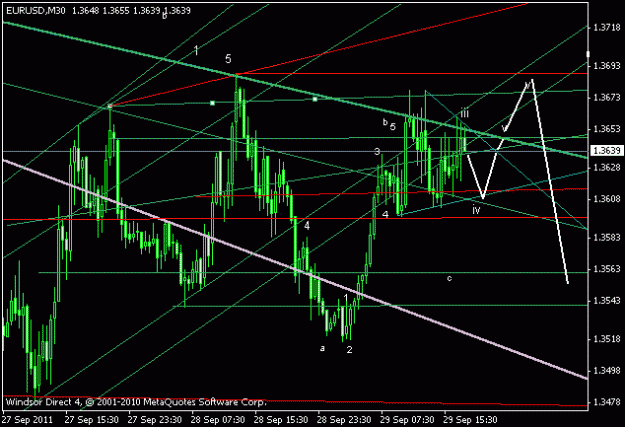Viewport: 625px width, 427px height.
Task: Click the 29 Sep 15:30 time label
Action: 470,420
